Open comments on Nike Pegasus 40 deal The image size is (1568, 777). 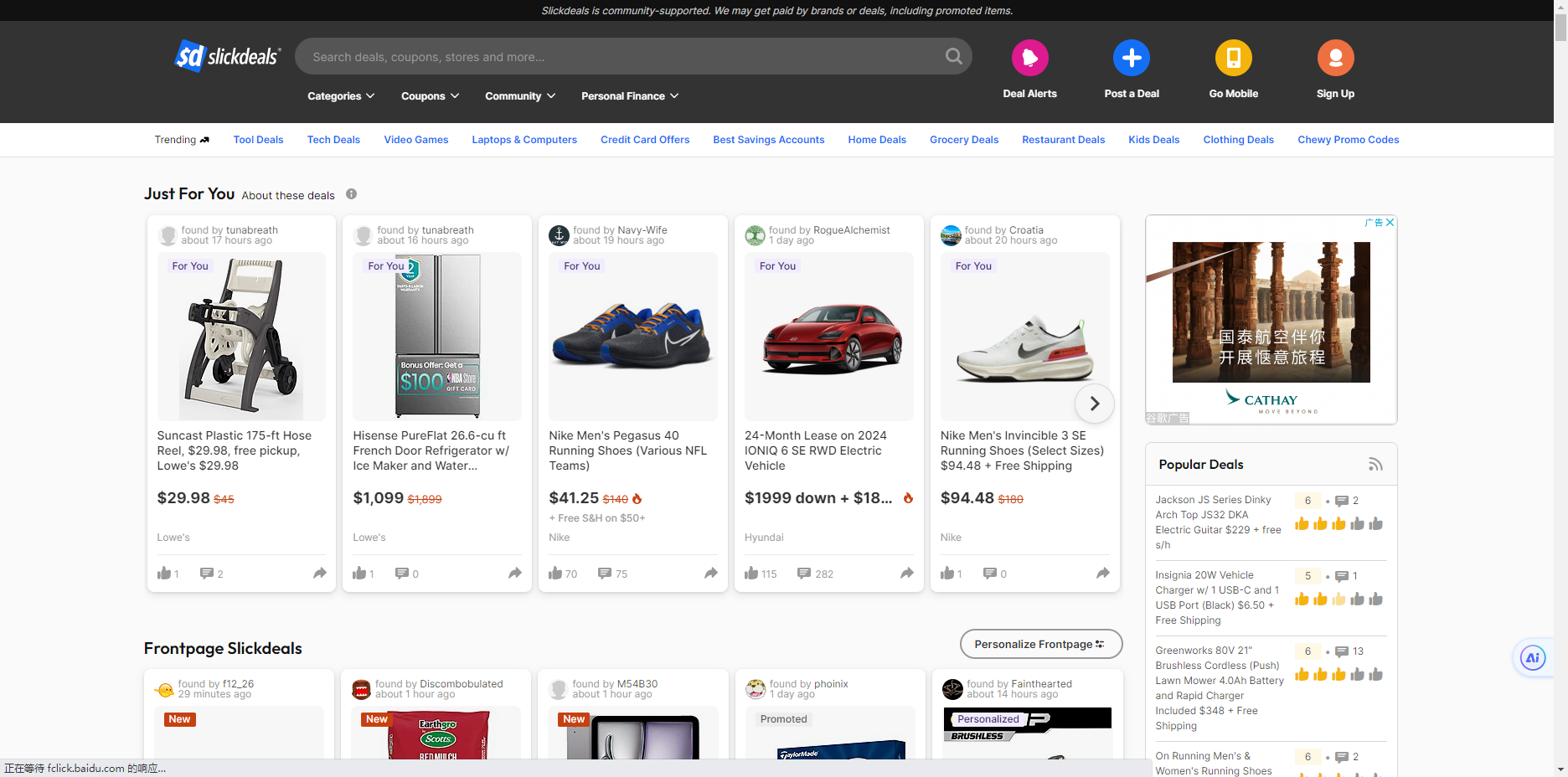coord(605,574)
